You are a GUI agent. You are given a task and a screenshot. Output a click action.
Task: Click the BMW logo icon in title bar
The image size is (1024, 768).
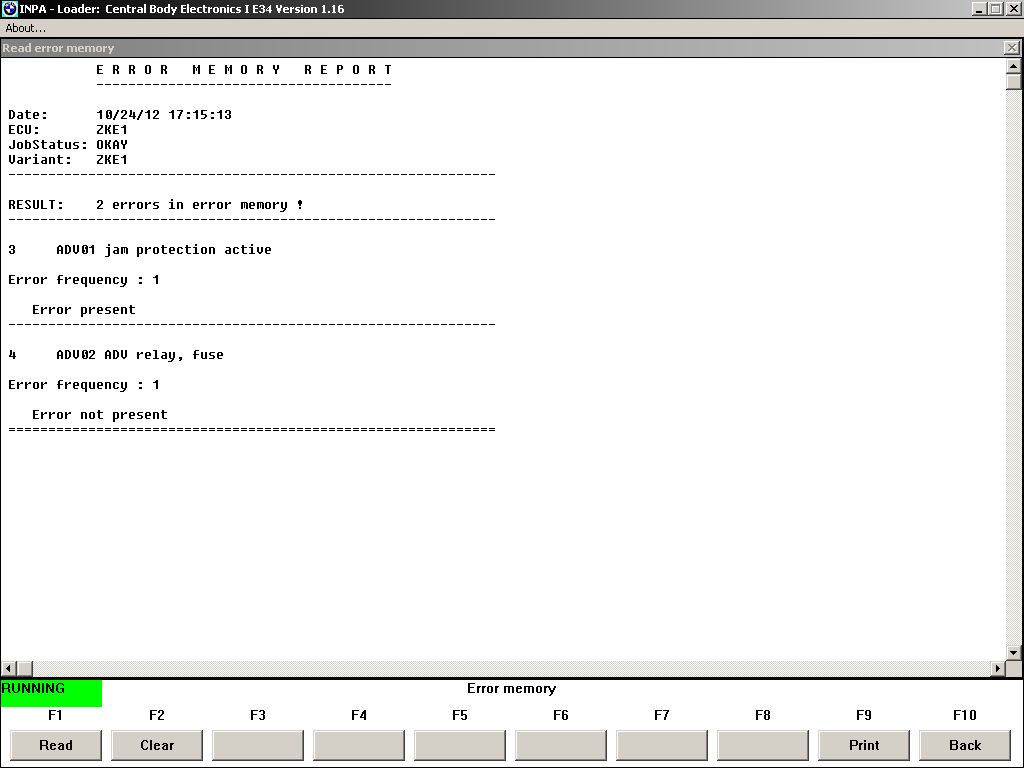(x=10, y=9)
